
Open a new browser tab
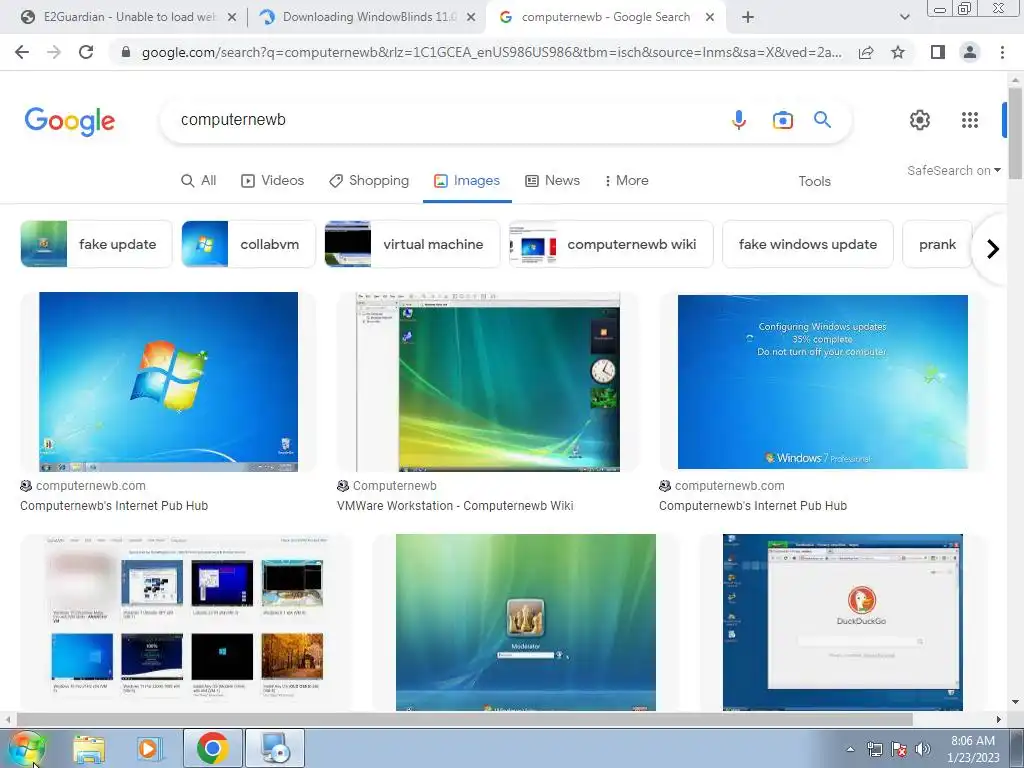[x=748, y=18]
